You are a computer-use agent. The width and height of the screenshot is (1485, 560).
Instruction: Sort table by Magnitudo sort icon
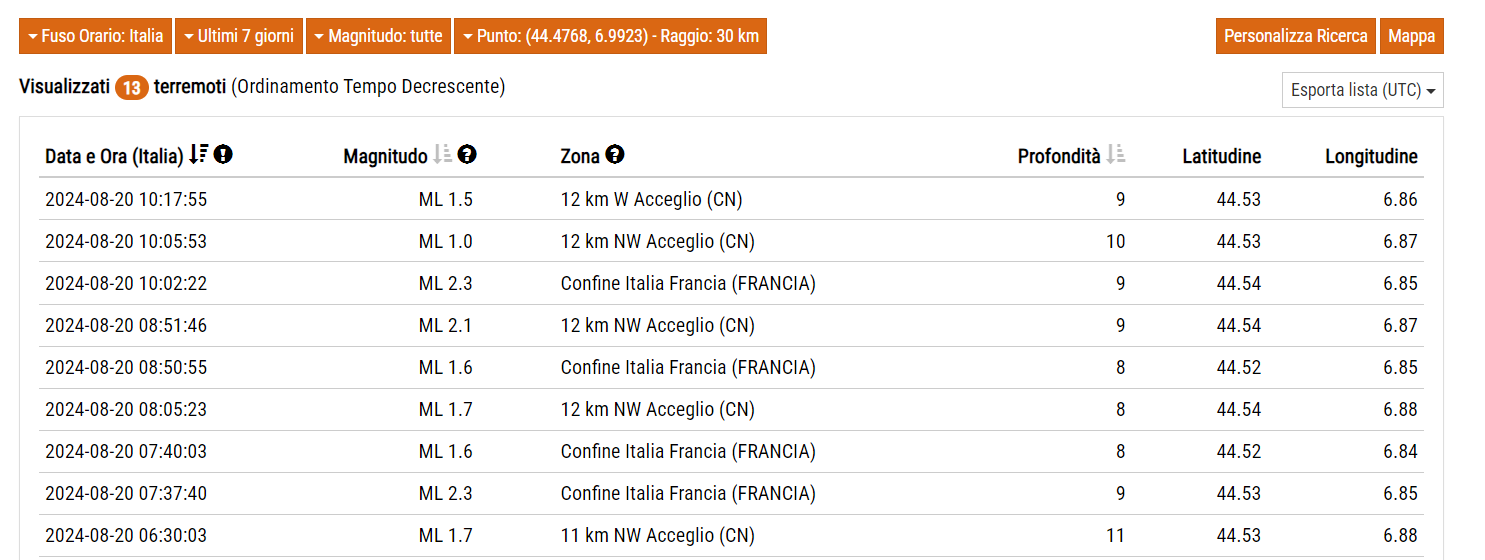[x=443, y=155]
